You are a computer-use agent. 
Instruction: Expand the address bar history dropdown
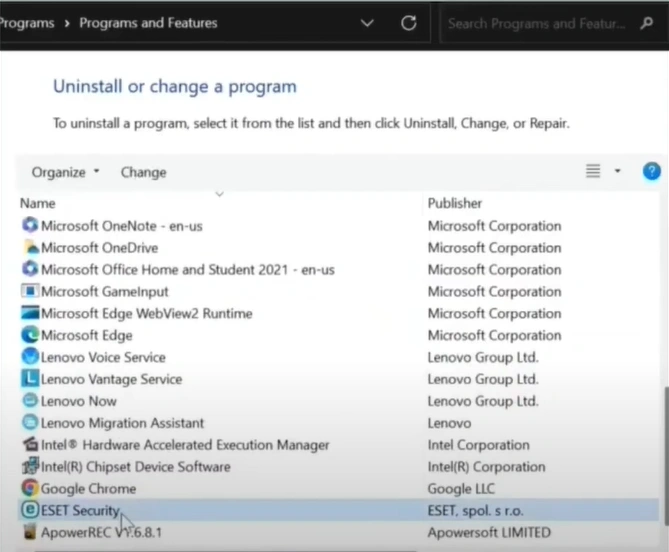367,23
